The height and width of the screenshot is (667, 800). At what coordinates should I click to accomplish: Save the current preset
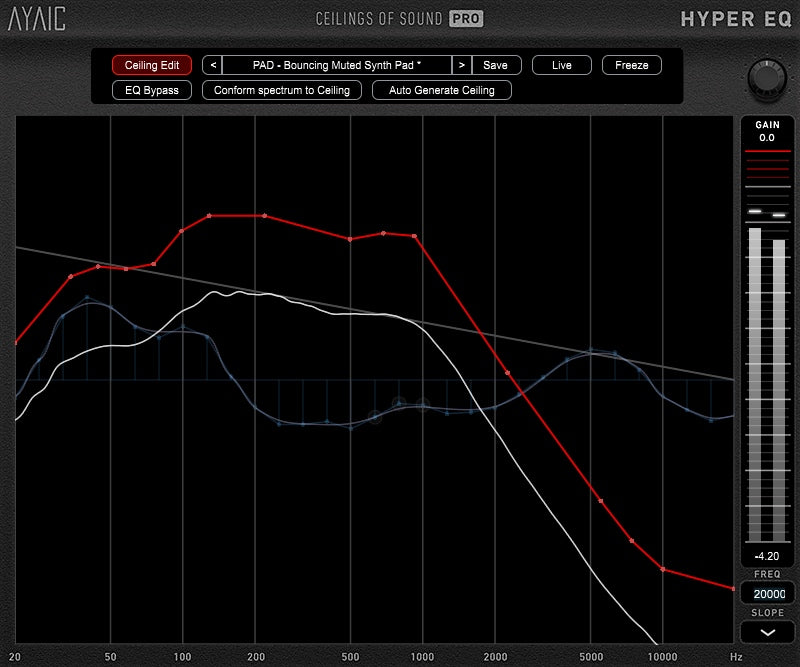(x=496, y=65)
